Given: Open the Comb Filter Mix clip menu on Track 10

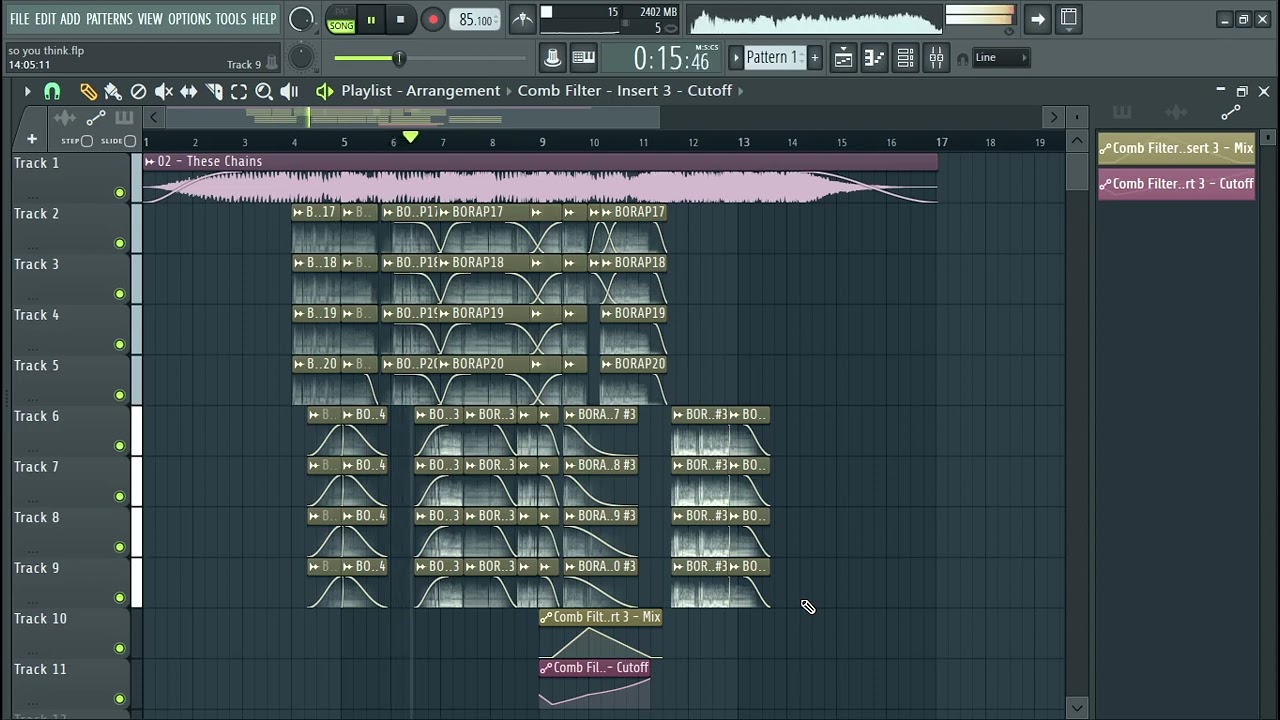Looking at the screenshot, I should click(x=546, y=617).
